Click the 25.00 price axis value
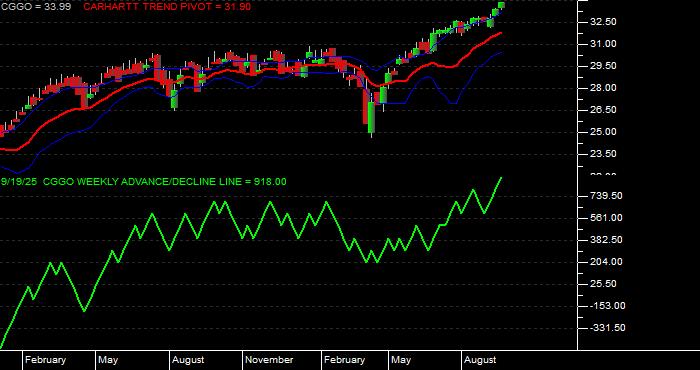The height and width of the screenshot is (370, 700). coord(604,132)
